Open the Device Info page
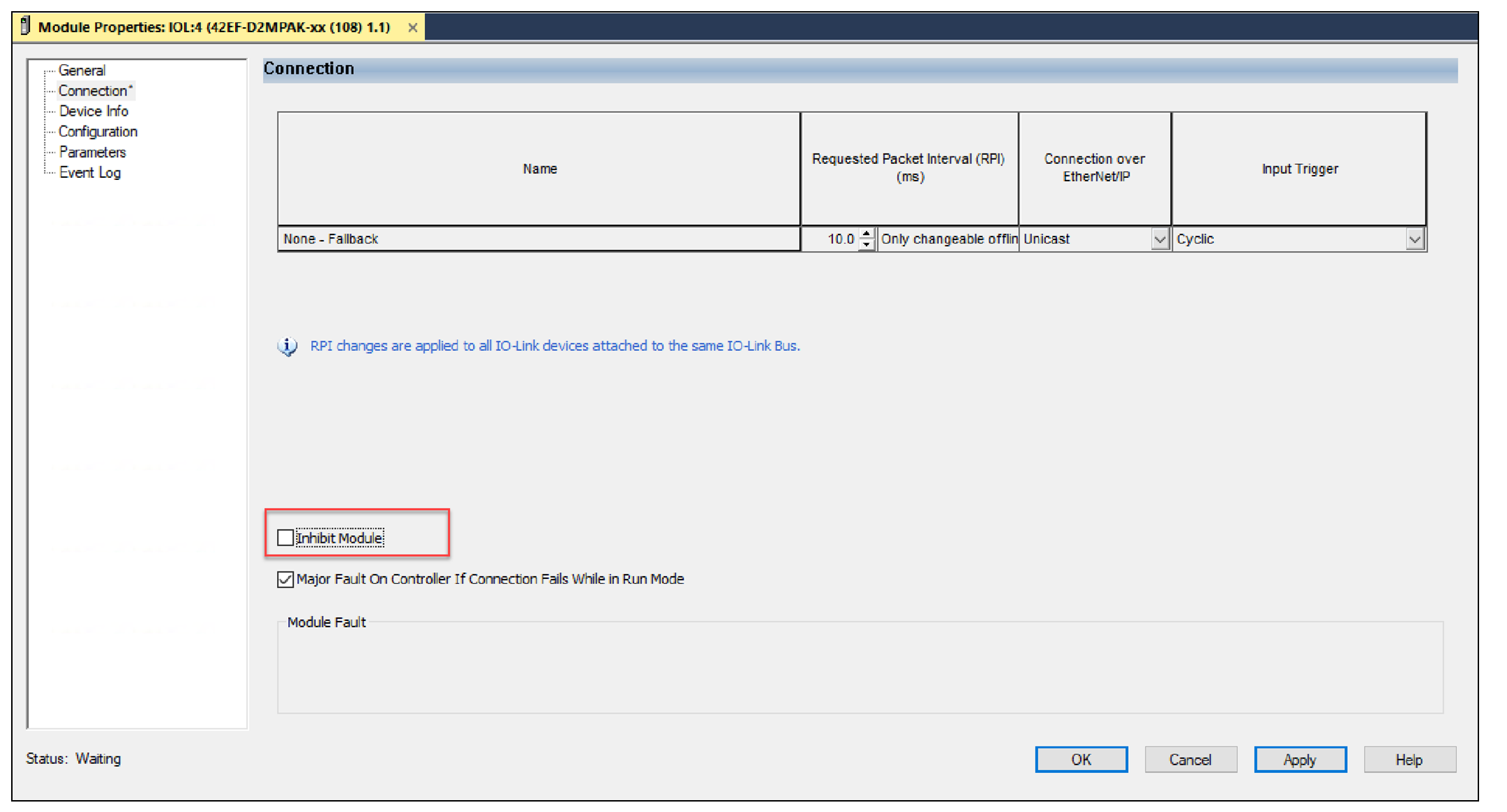The image size is (1507, 812). (93, 111)
